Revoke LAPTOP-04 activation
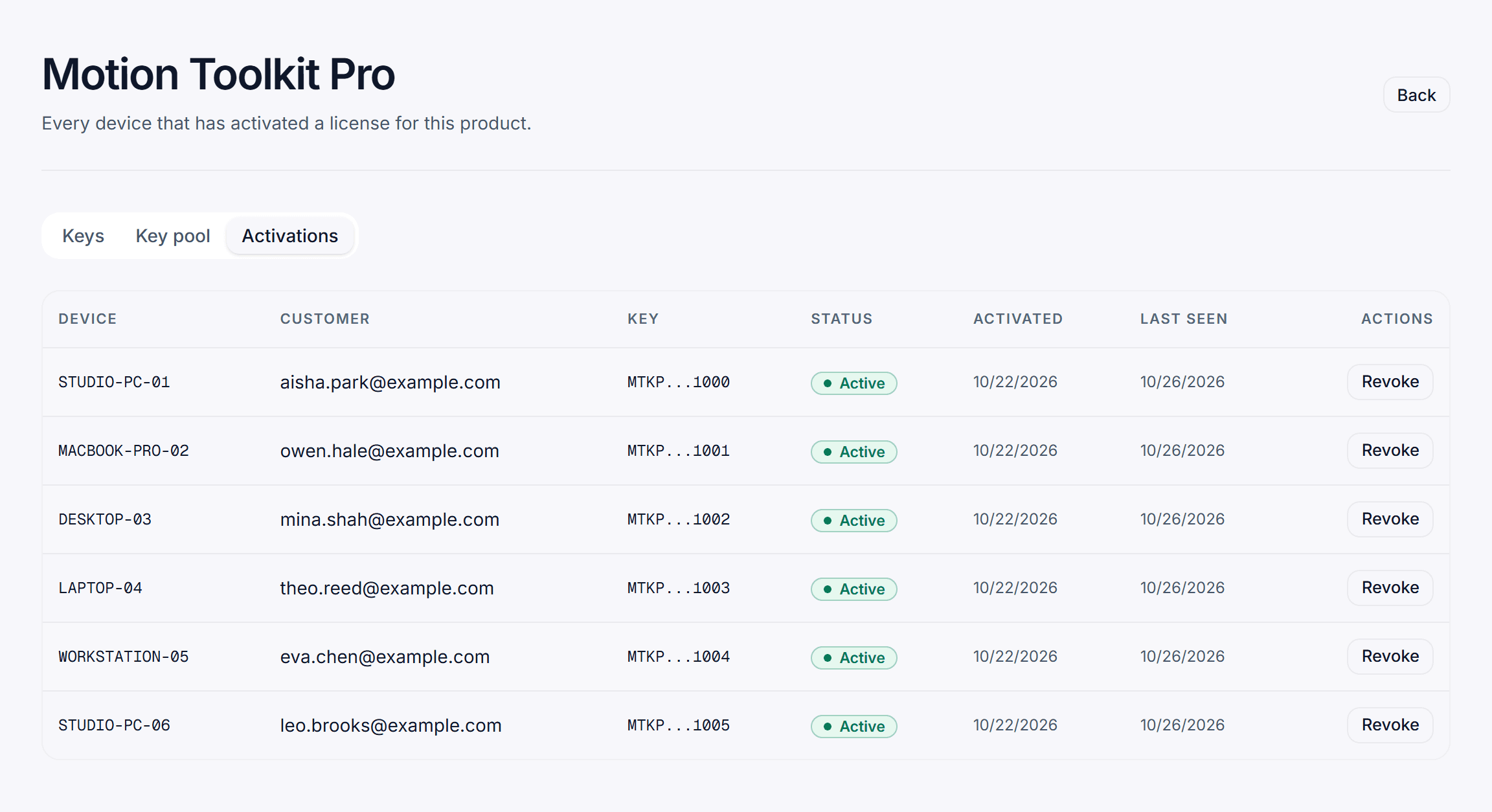This screenshot has height=812, width=1492. pos(1390,588)
